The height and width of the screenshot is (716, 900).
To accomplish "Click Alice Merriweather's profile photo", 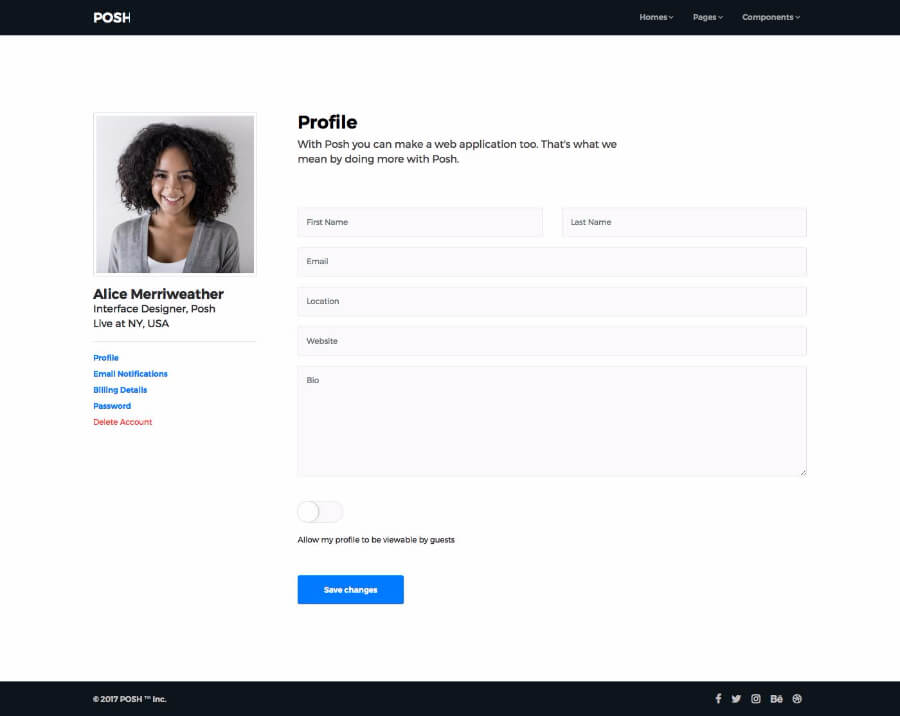I will click(x=174, y=193).
